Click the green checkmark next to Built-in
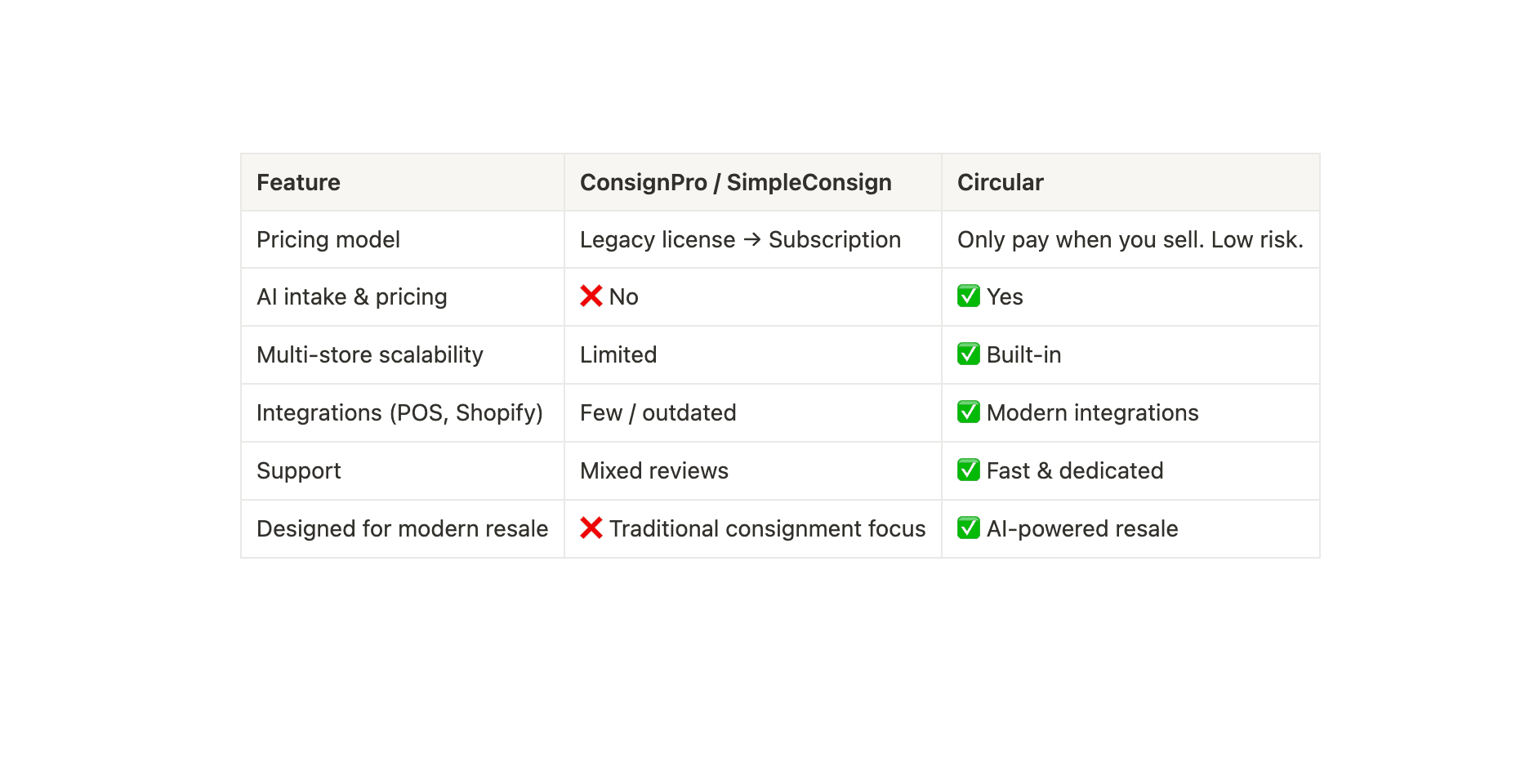The image size is (1516, 784). (968, 354)
